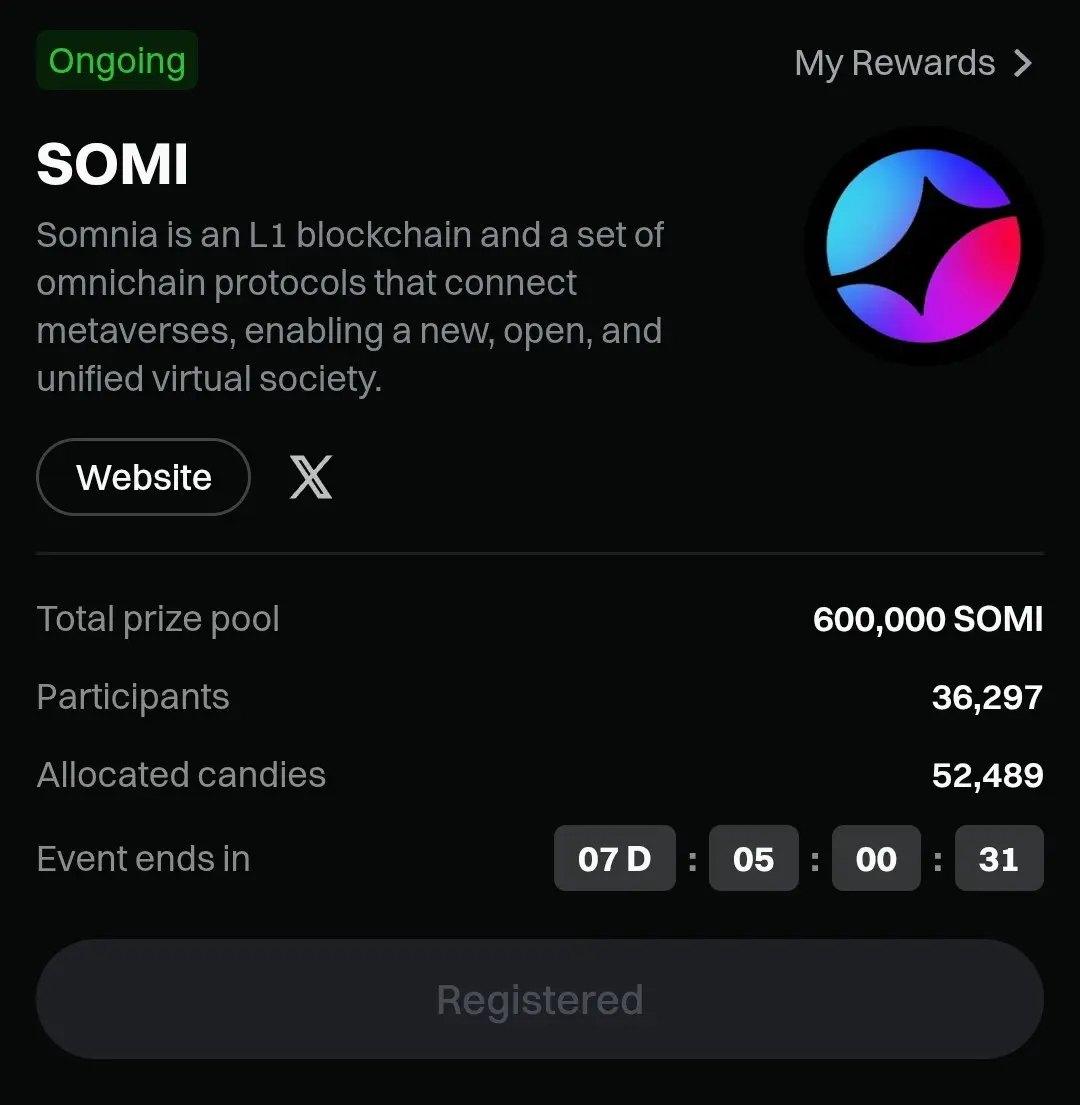
Task: Click the 05 countdown hours box
Action: (754, 858)
